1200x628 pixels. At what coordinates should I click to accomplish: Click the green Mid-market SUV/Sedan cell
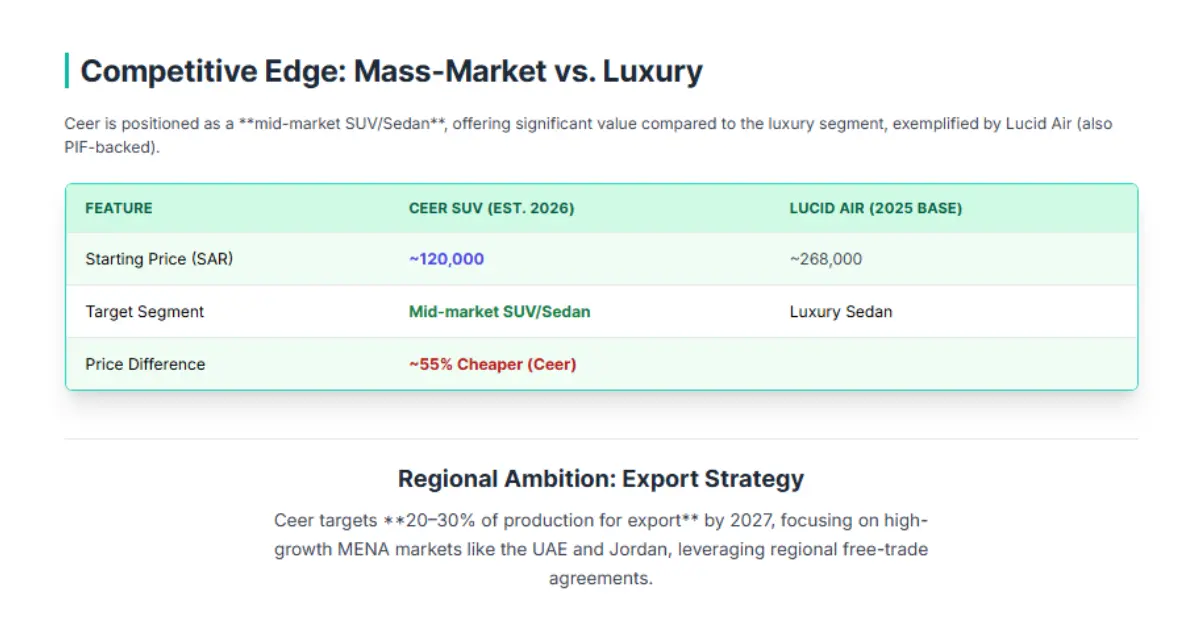point(499,312)
